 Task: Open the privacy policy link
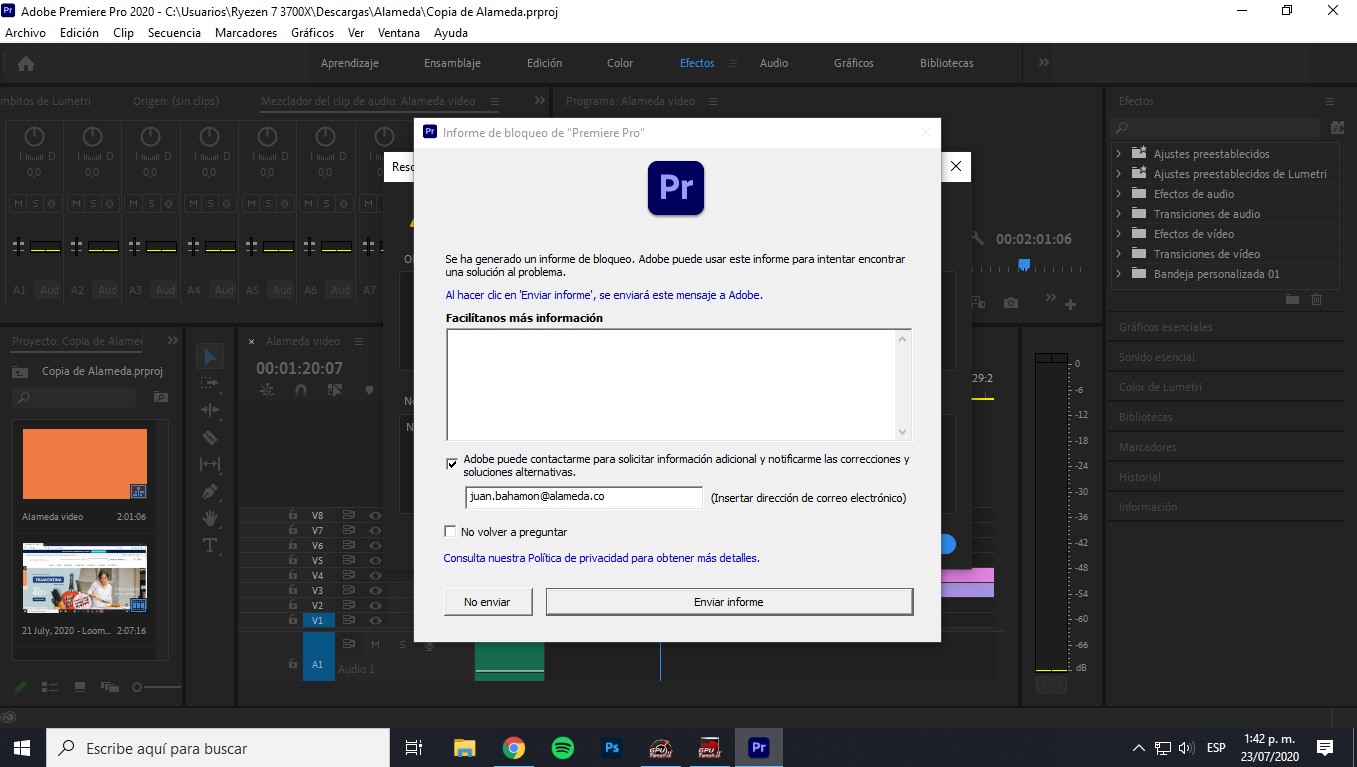pos(601,556)
